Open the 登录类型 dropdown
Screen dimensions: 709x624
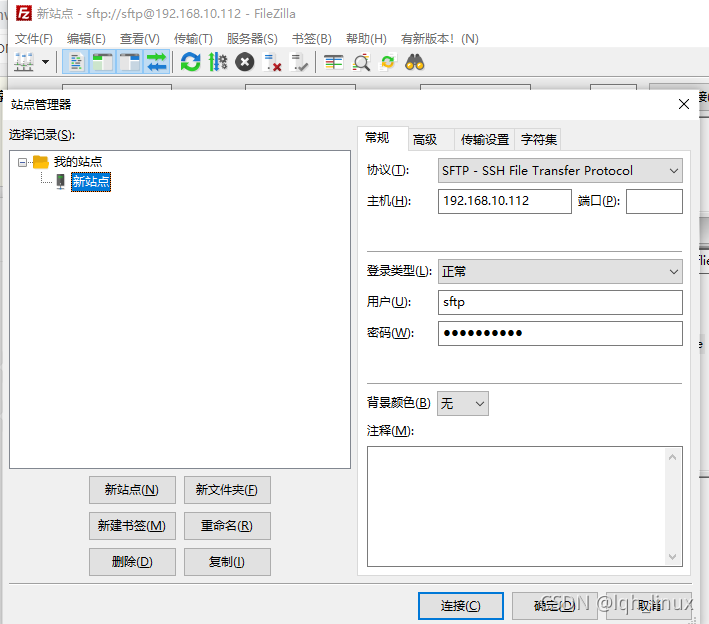click(560, 271)
